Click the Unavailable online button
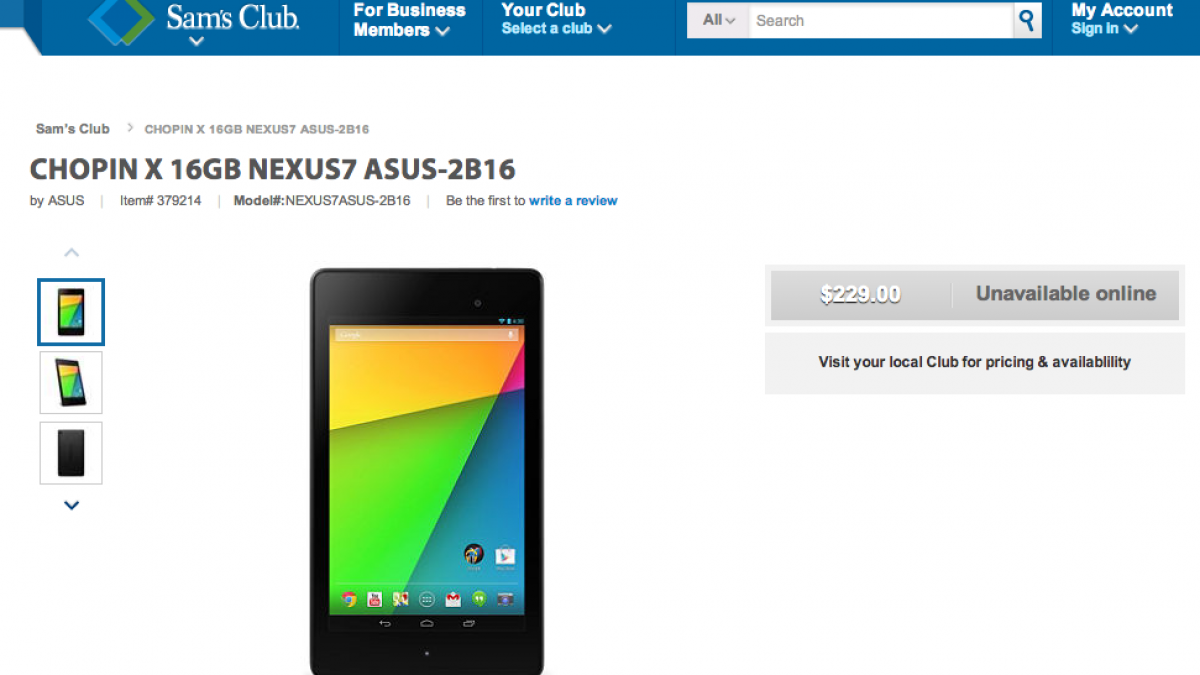 click(x=1066, y=294)
